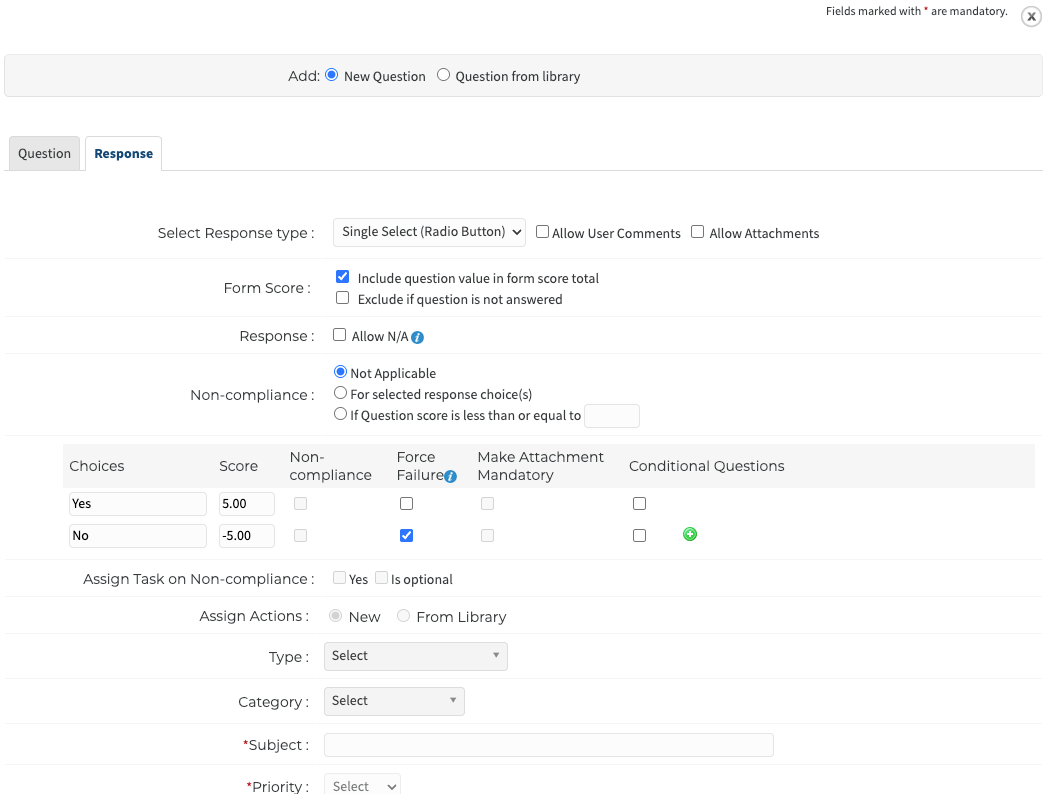1049x794 pixels.
Task: Open the Priority Select dropdown
Action: pos(363,785)
